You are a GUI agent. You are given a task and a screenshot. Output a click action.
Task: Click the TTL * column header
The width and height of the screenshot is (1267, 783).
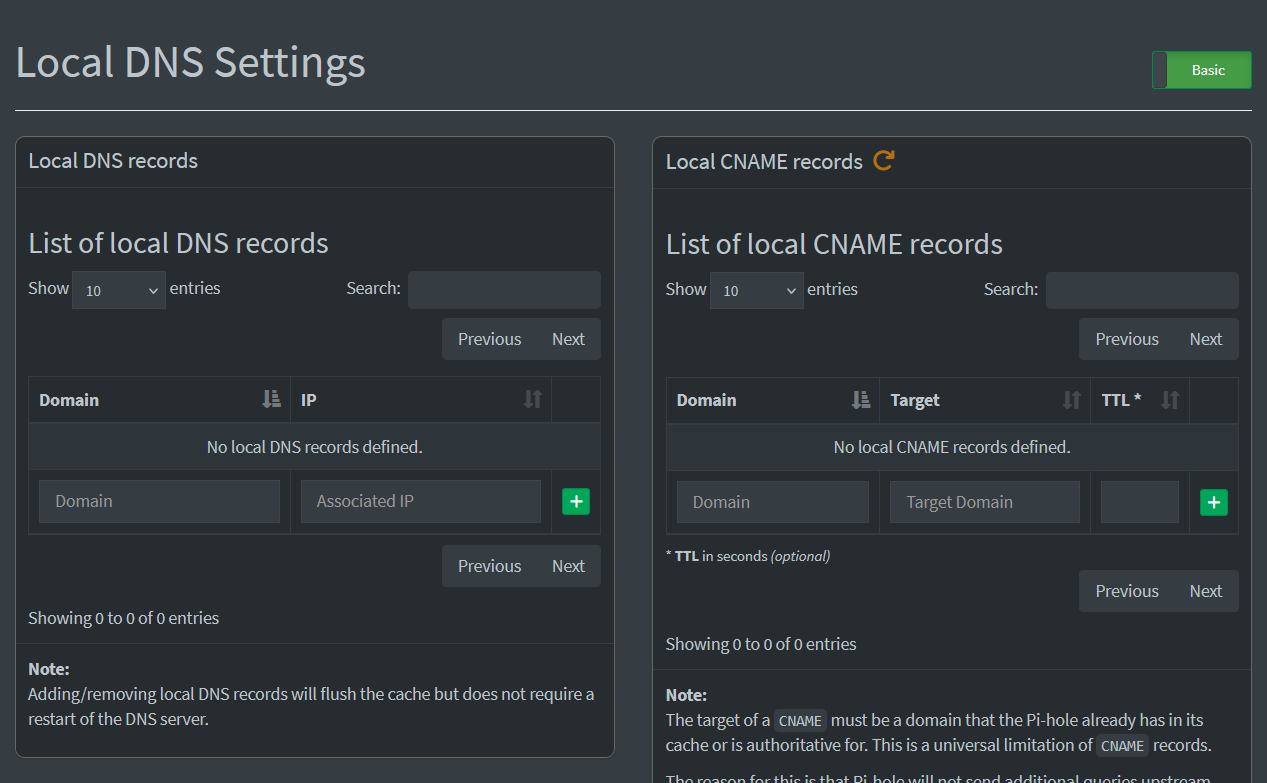coord(1140,400)
